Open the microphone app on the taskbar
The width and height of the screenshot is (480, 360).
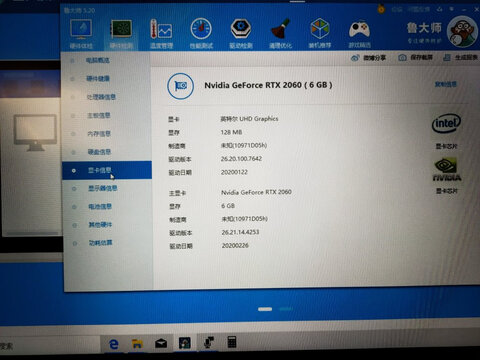pos(209,342)
